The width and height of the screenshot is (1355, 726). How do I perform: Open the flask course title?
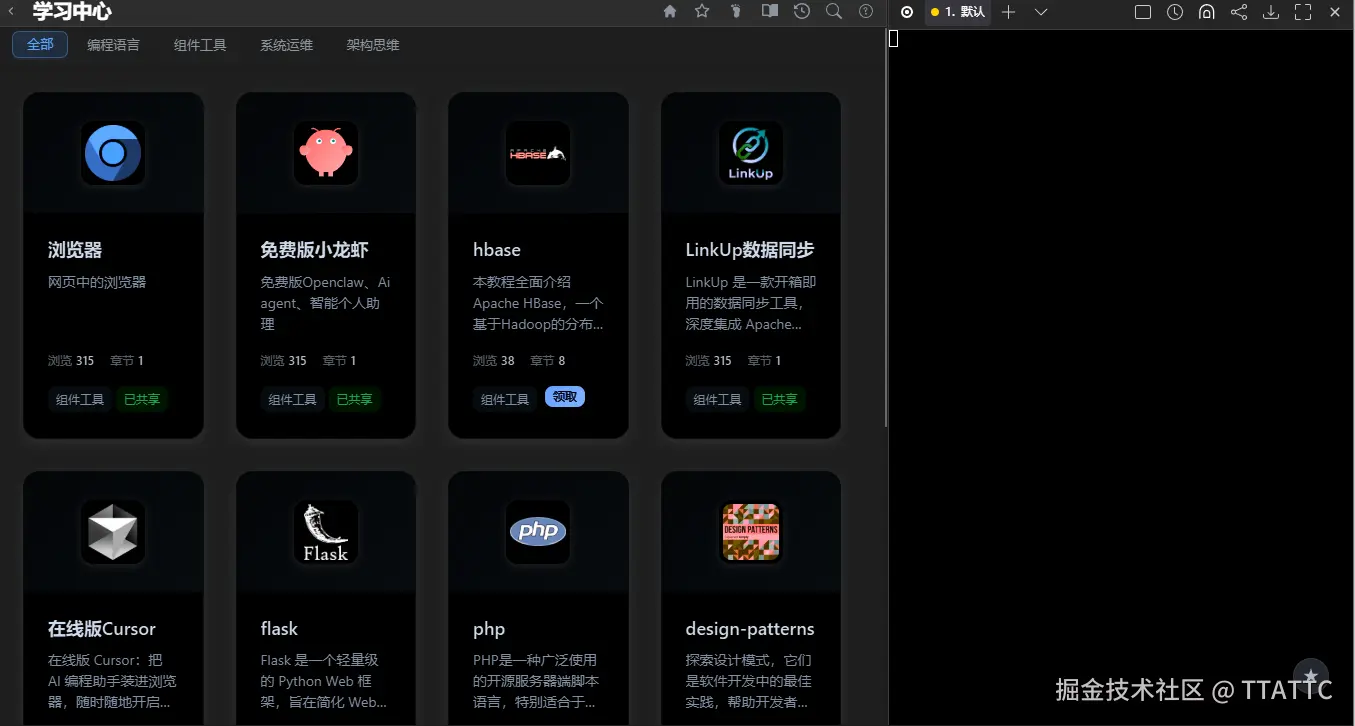click(x=279, y=629)
